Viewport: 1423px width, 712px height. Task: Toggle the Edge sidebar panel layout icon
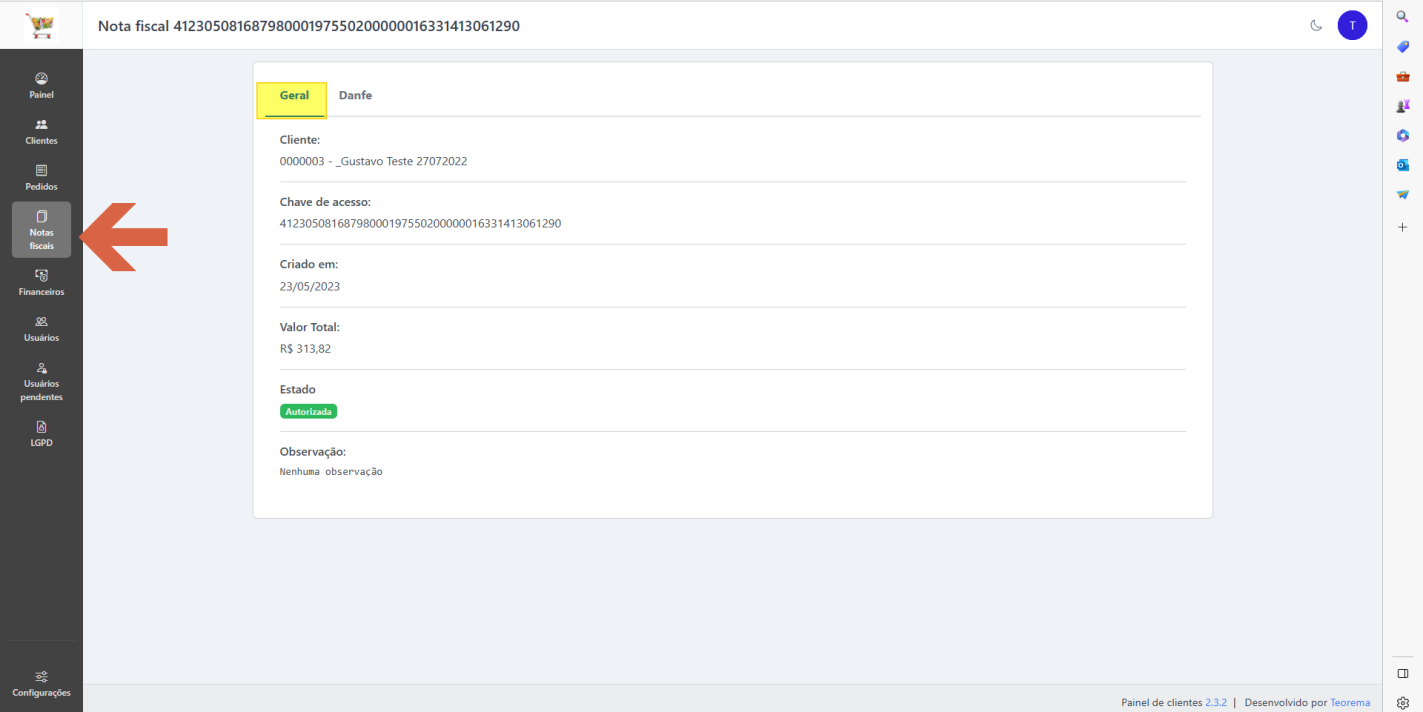click(1403, 673)
